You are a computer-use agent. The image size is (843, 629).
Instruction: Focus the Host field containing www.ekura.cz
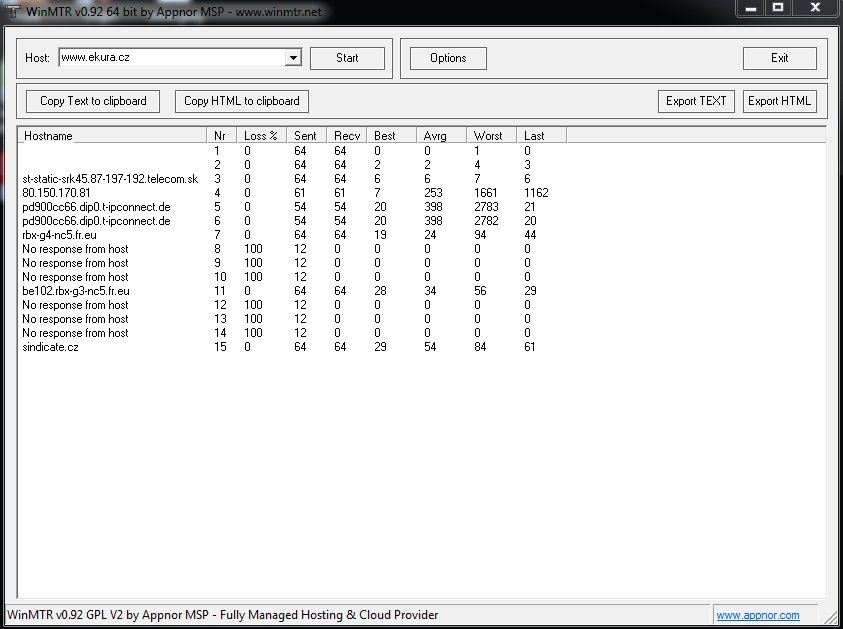[170, 58]
